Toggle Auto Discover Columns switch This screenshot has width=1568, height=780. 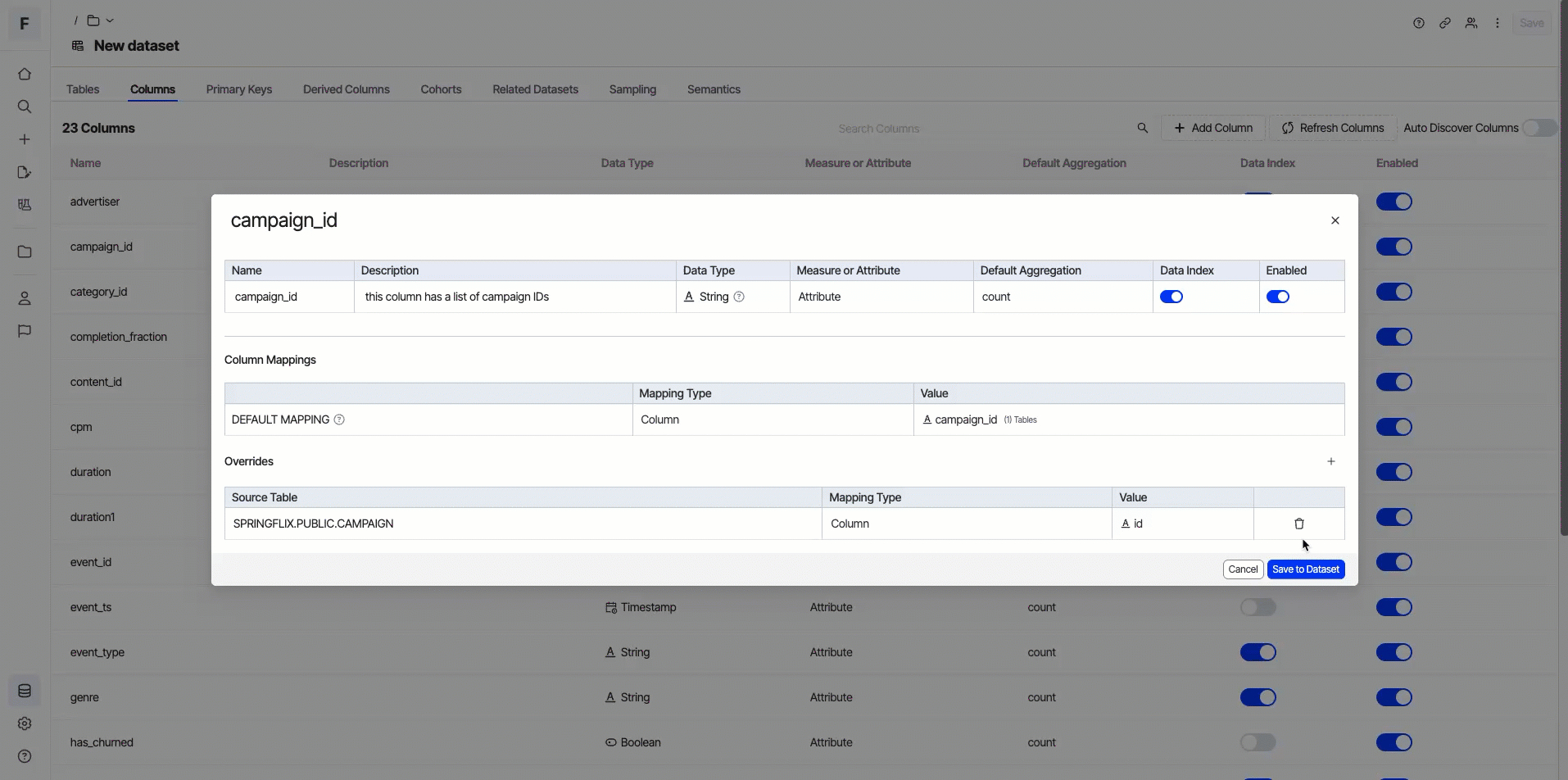click(x=1539, y=128)
